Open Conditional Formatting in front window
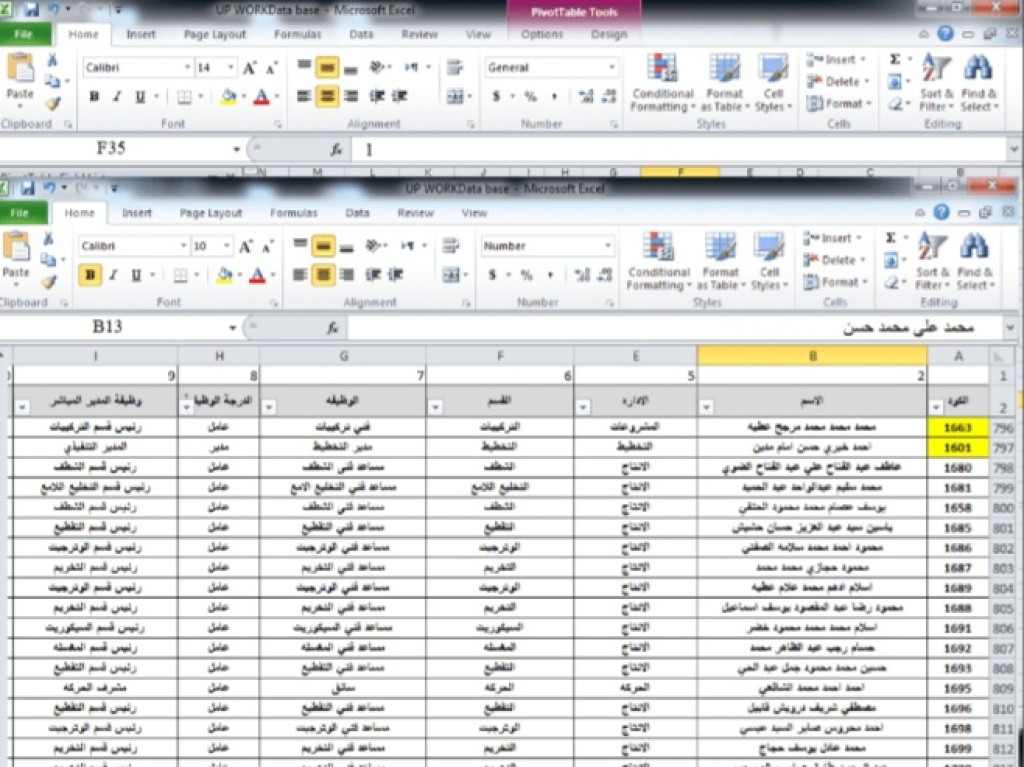Viewport: 1024px width, 767px height. tap(659, 260)
